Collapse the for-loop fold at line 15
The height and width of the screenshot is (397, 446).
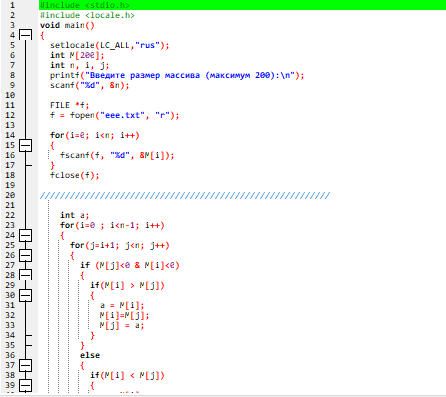point(26,145)
